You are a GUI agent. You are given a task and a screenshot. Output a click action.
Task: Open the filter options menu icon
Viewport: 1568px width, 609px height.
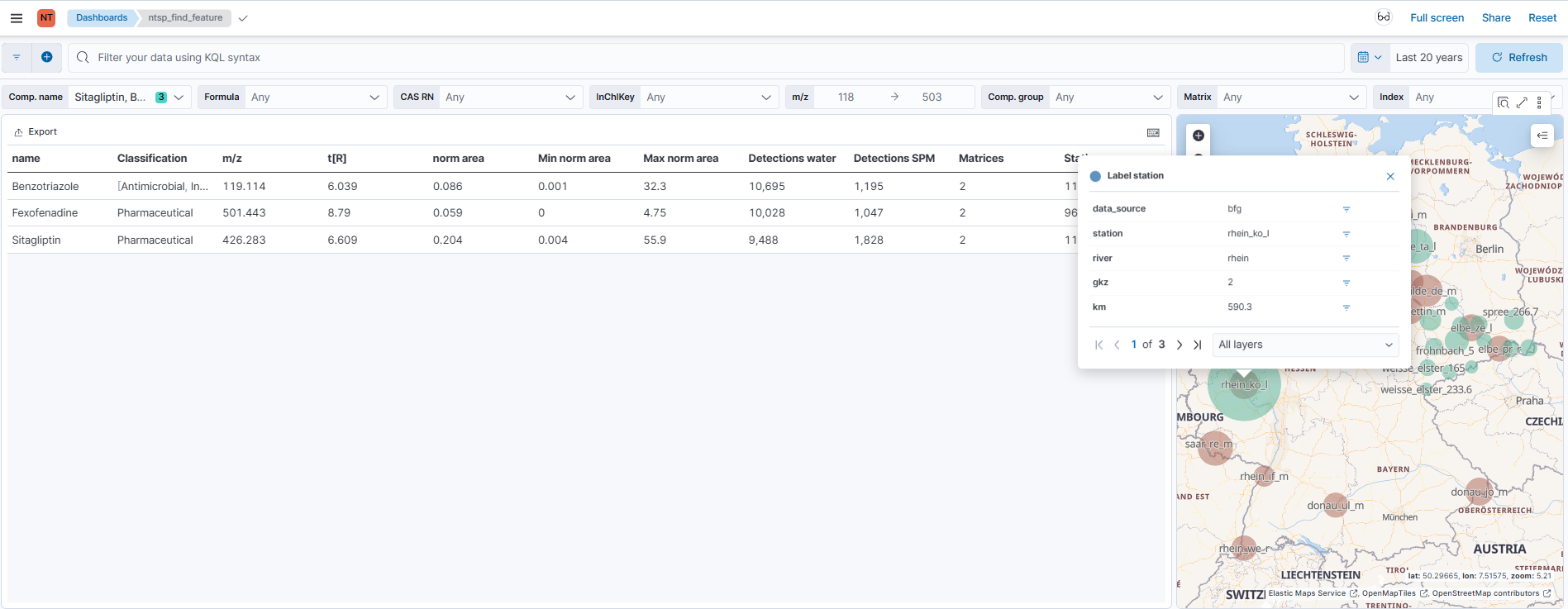[17, 57]
